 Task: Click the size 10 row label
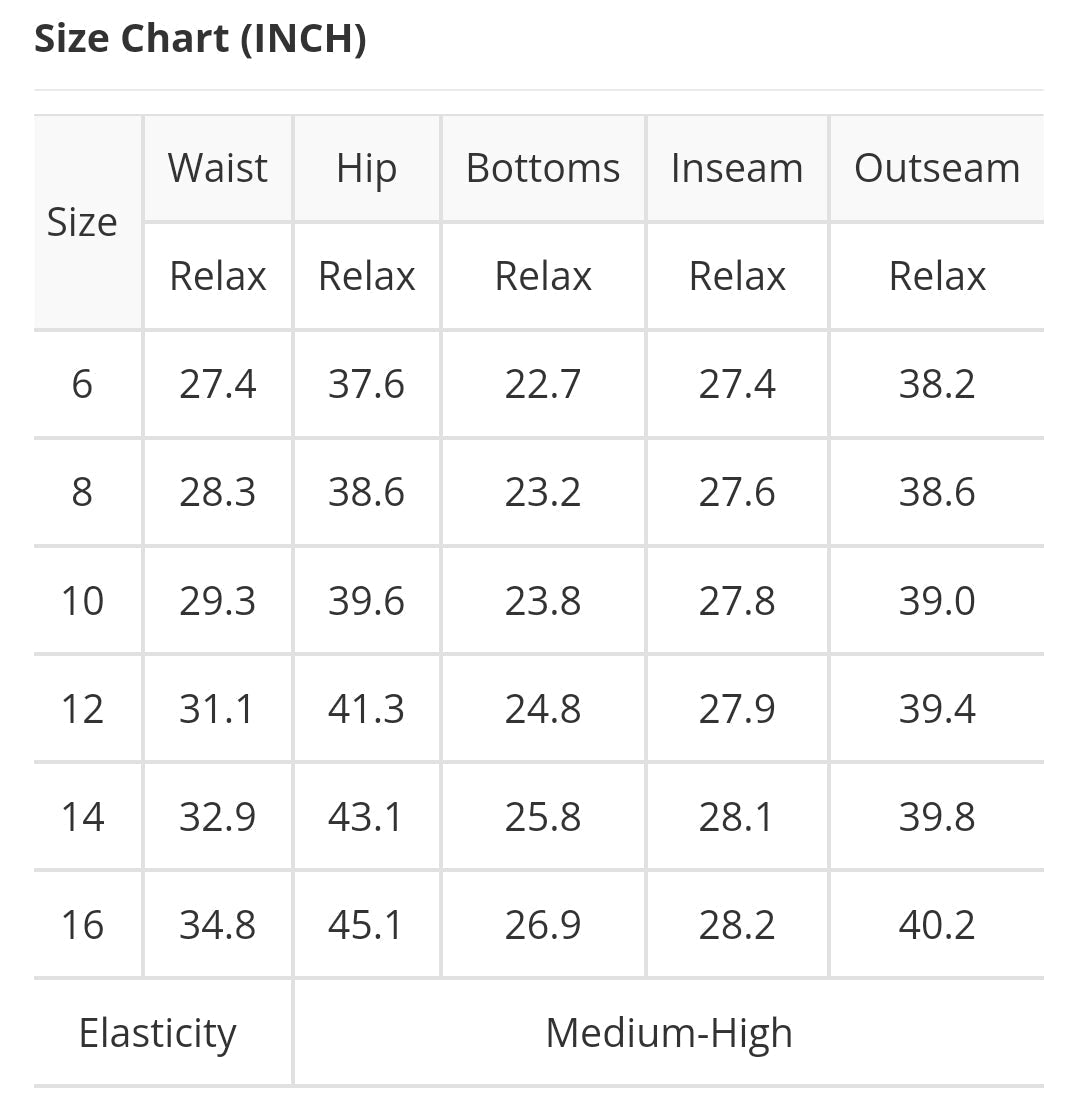click(82, 601)
